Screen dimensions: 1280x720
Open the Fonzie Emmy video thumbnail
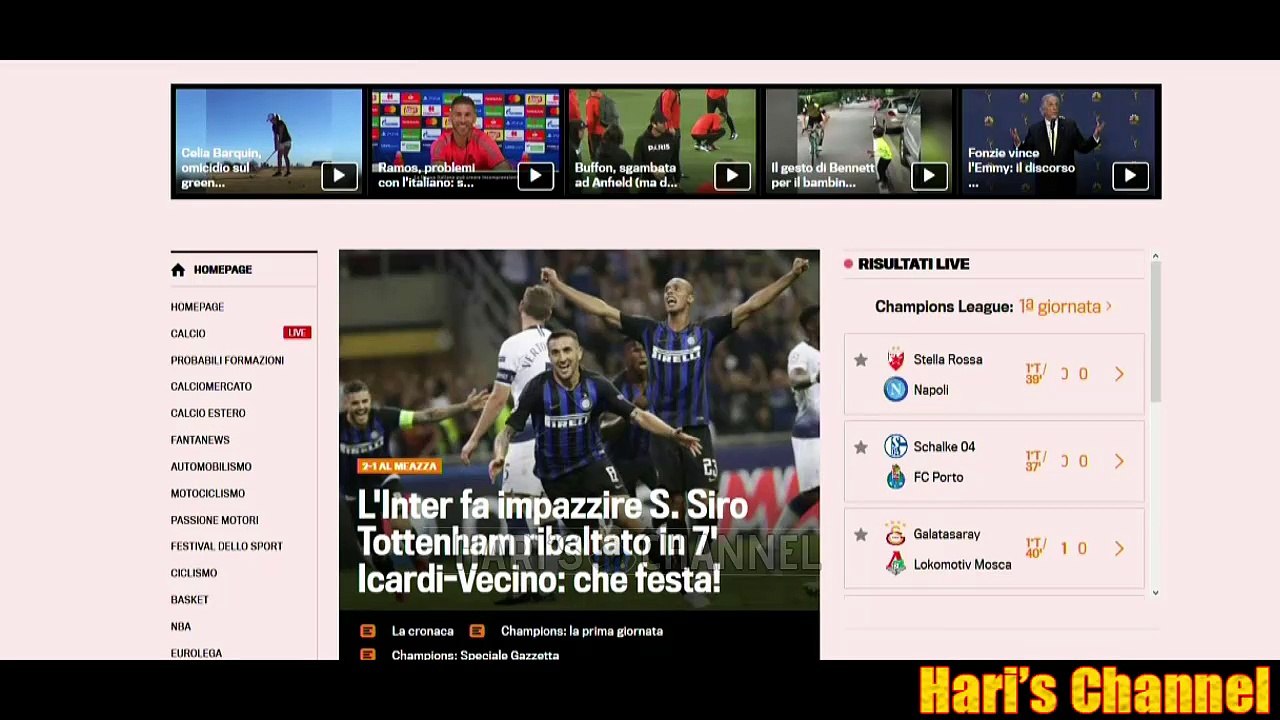(1058, 141)
